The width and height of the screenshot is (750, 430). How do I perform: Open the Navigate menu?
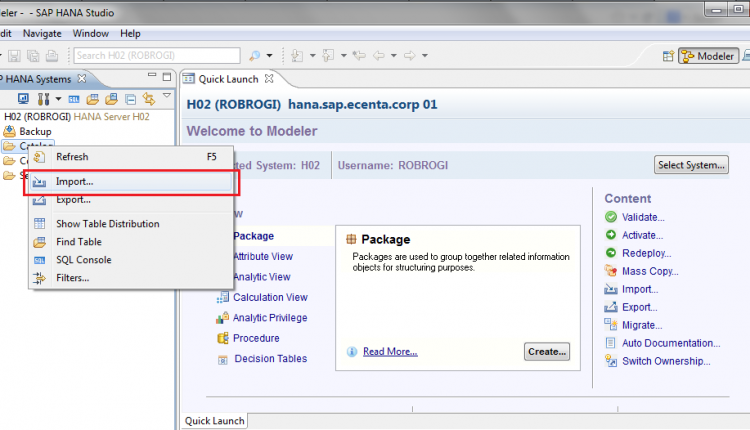click(x=42, y=33)
